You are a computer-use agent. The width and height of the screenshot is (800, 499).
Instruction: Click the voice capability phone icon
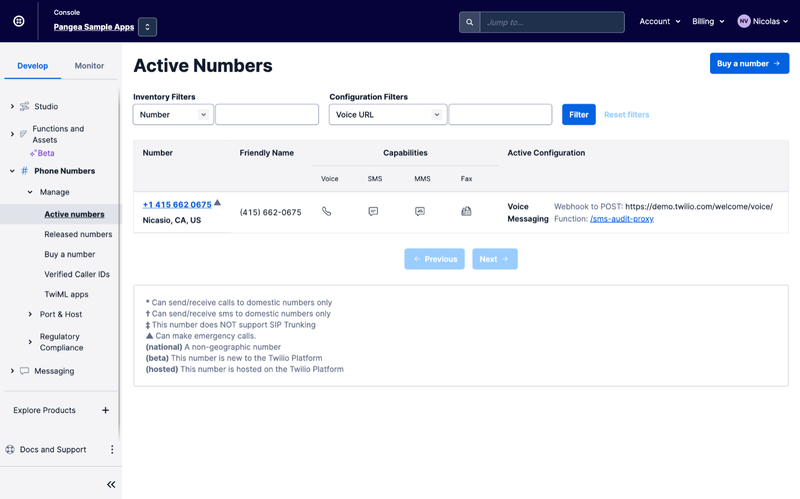click(326, 212)
